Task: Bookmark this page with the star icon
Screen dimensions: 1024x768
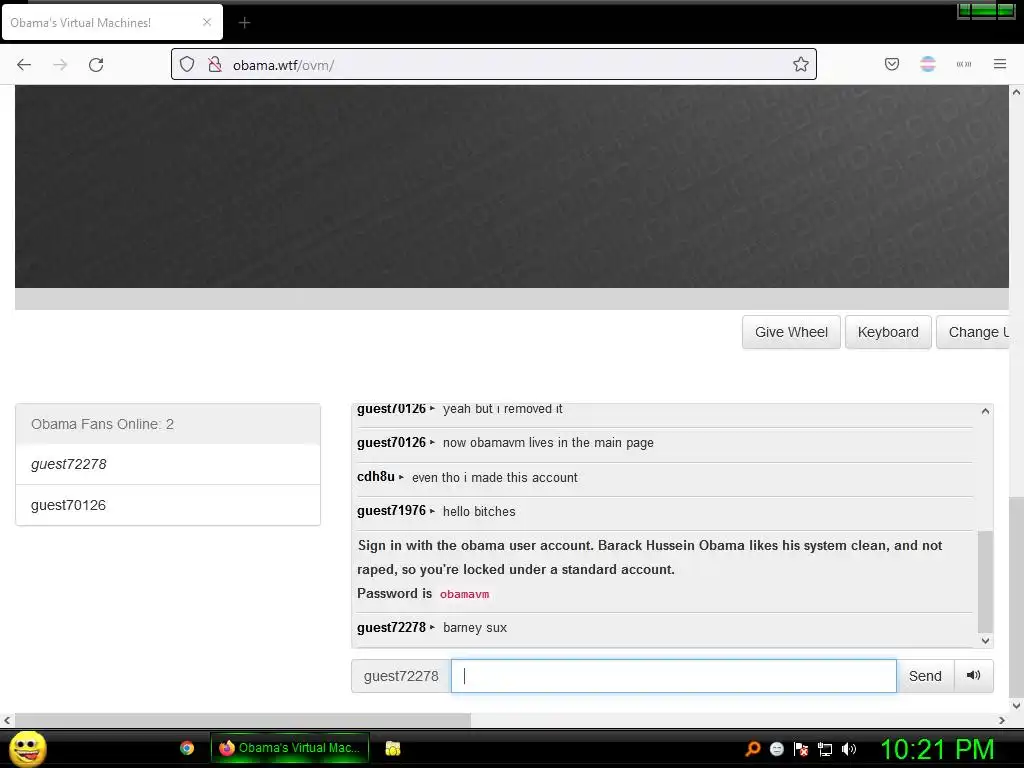Action: [x=801, y=64]
